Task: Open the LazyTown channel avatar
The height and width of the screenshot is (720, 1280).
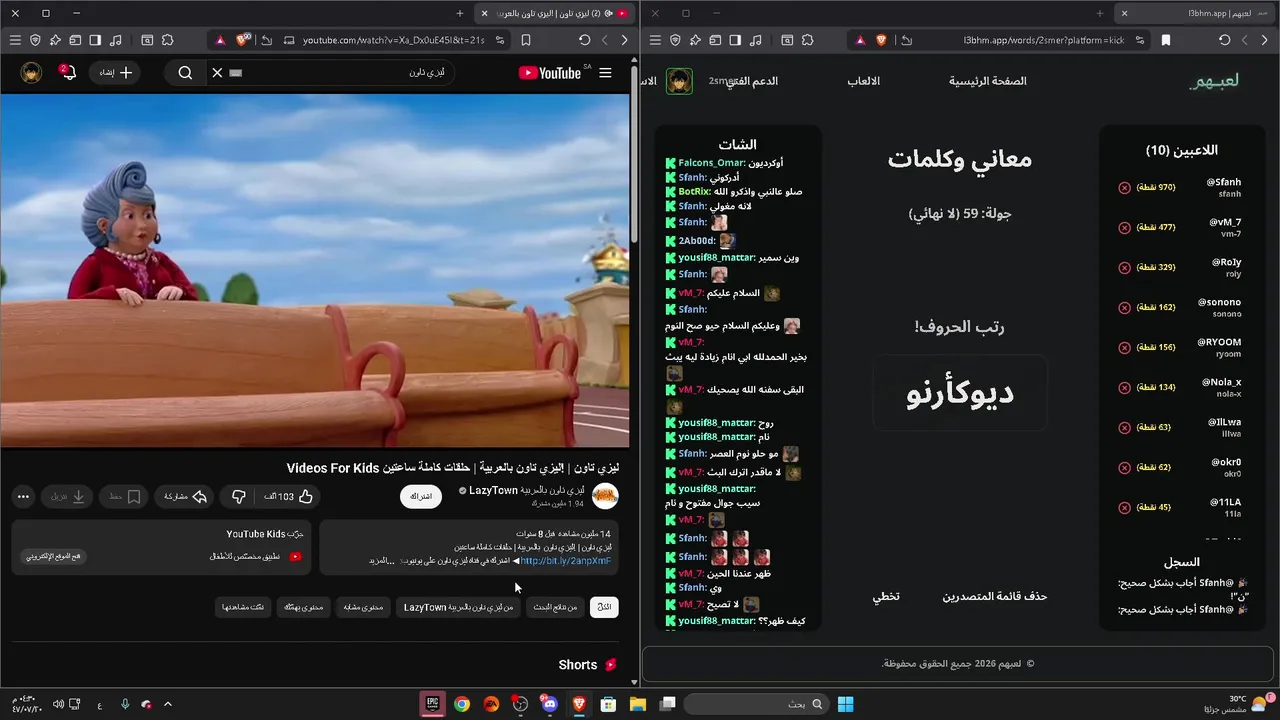Action: 605,496
